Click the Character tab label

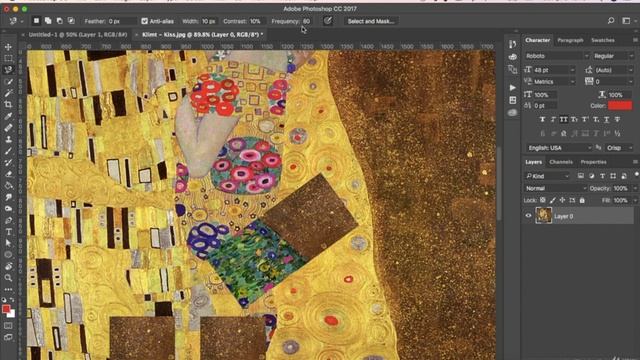538,40
